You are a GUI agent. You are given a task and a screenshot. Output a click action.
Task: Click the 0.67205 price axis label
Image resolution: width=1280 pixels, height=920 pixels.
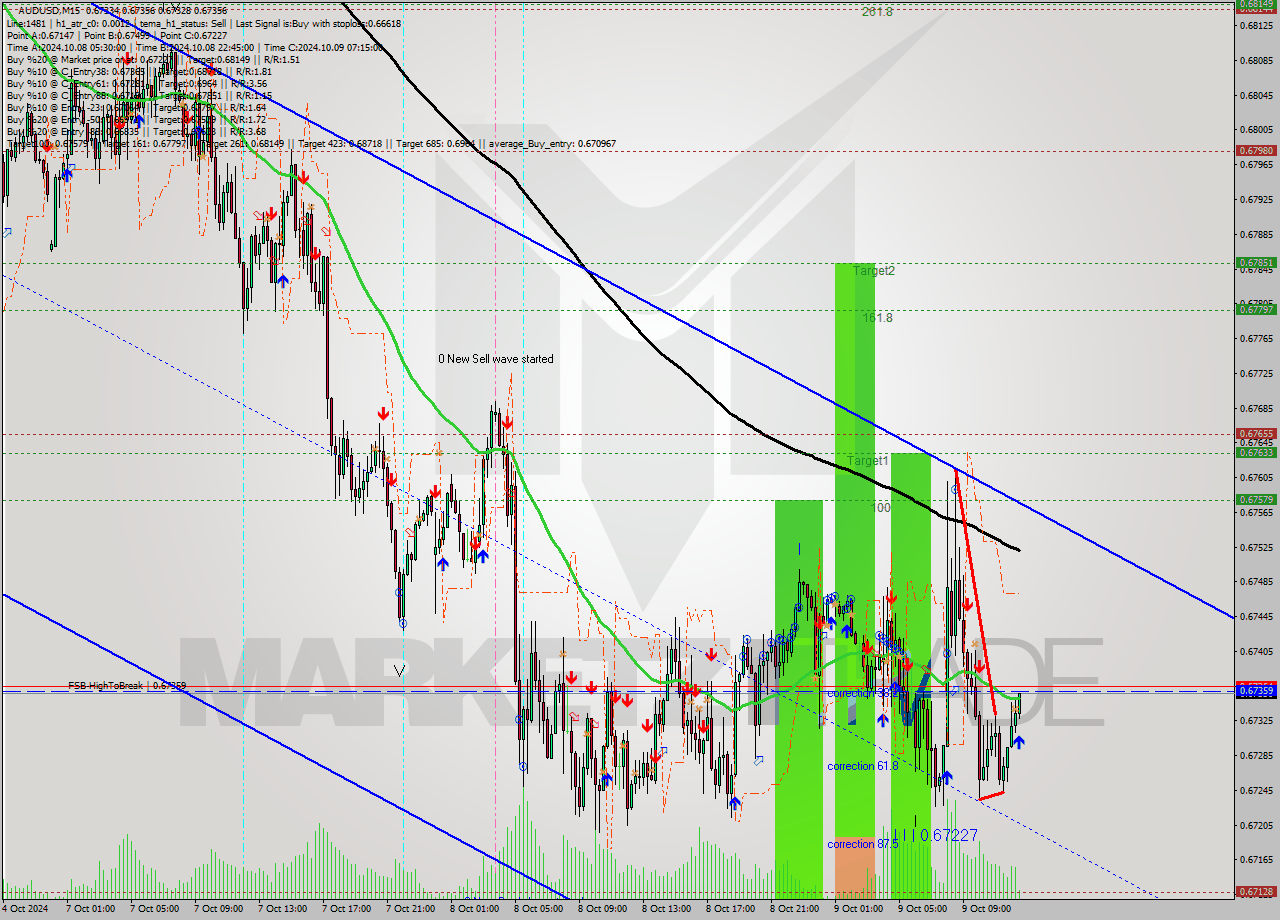(x=1256, y=825)
